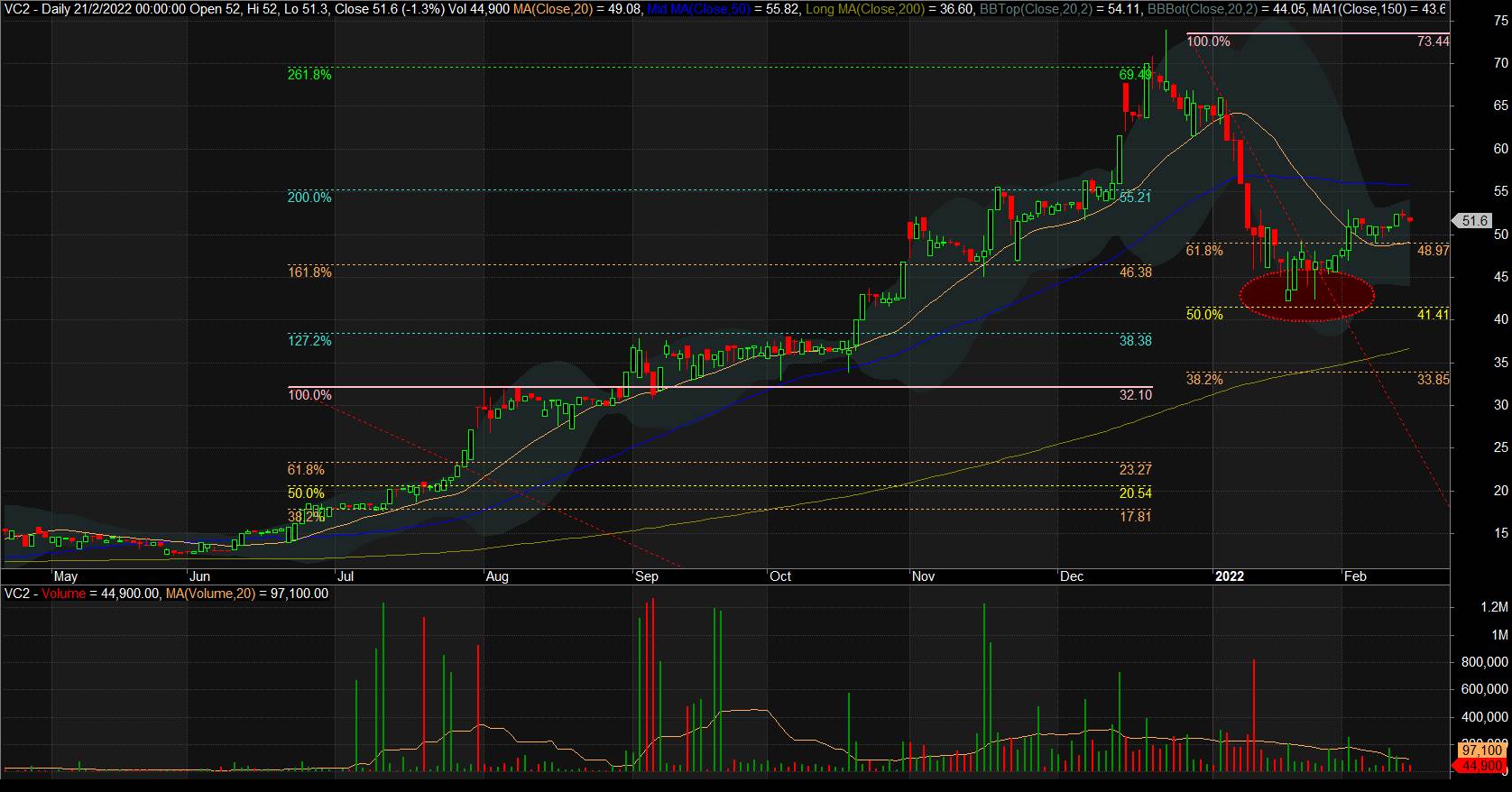1512x792 pixels.
Task: Select the "Feb" label on the time axis
Action: pyautogui.click(x=1356, y=576)
